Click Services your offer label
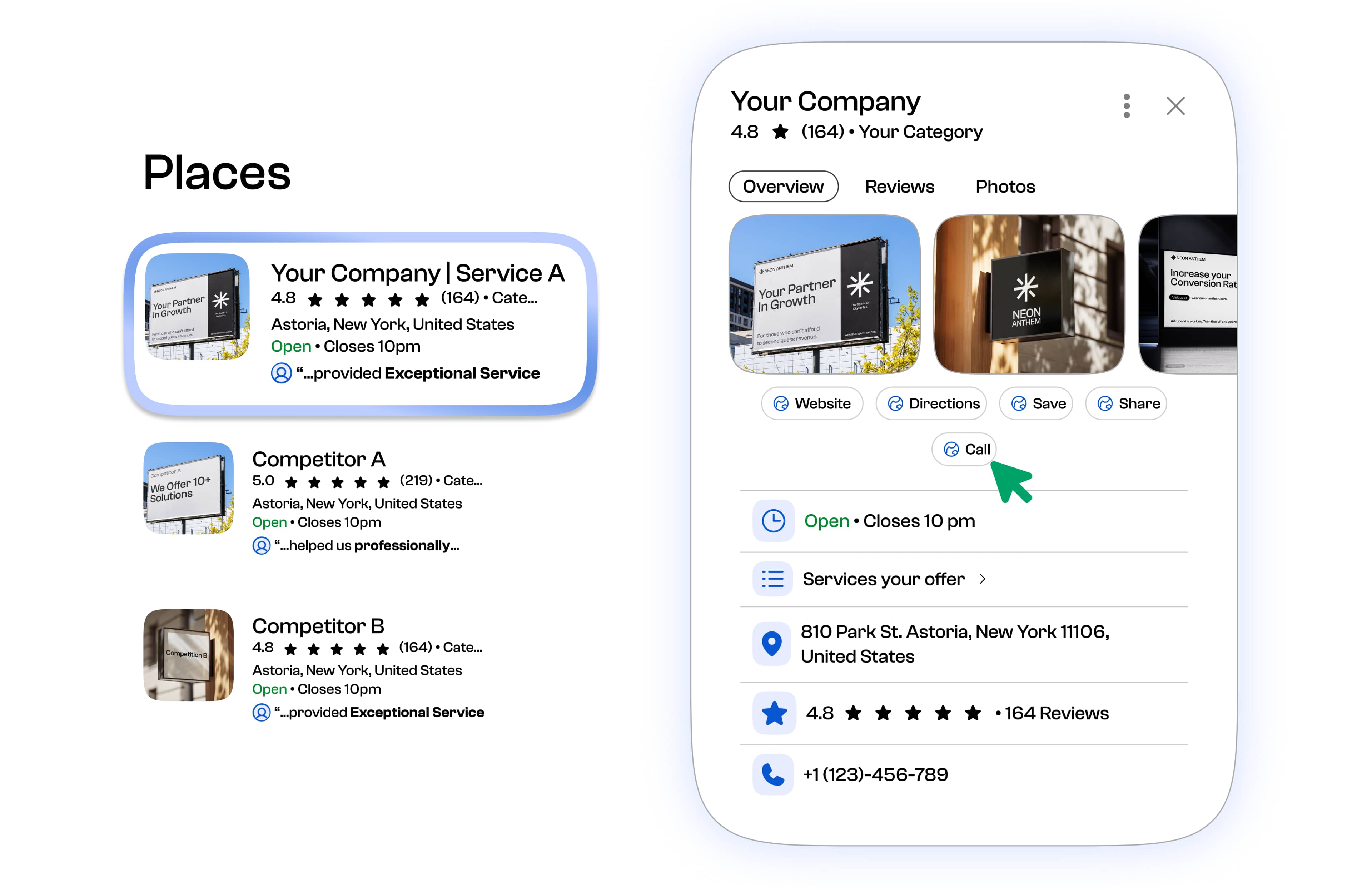This screenshot has height=887, width=1372. pyautogui.click(x=883, y=579)
